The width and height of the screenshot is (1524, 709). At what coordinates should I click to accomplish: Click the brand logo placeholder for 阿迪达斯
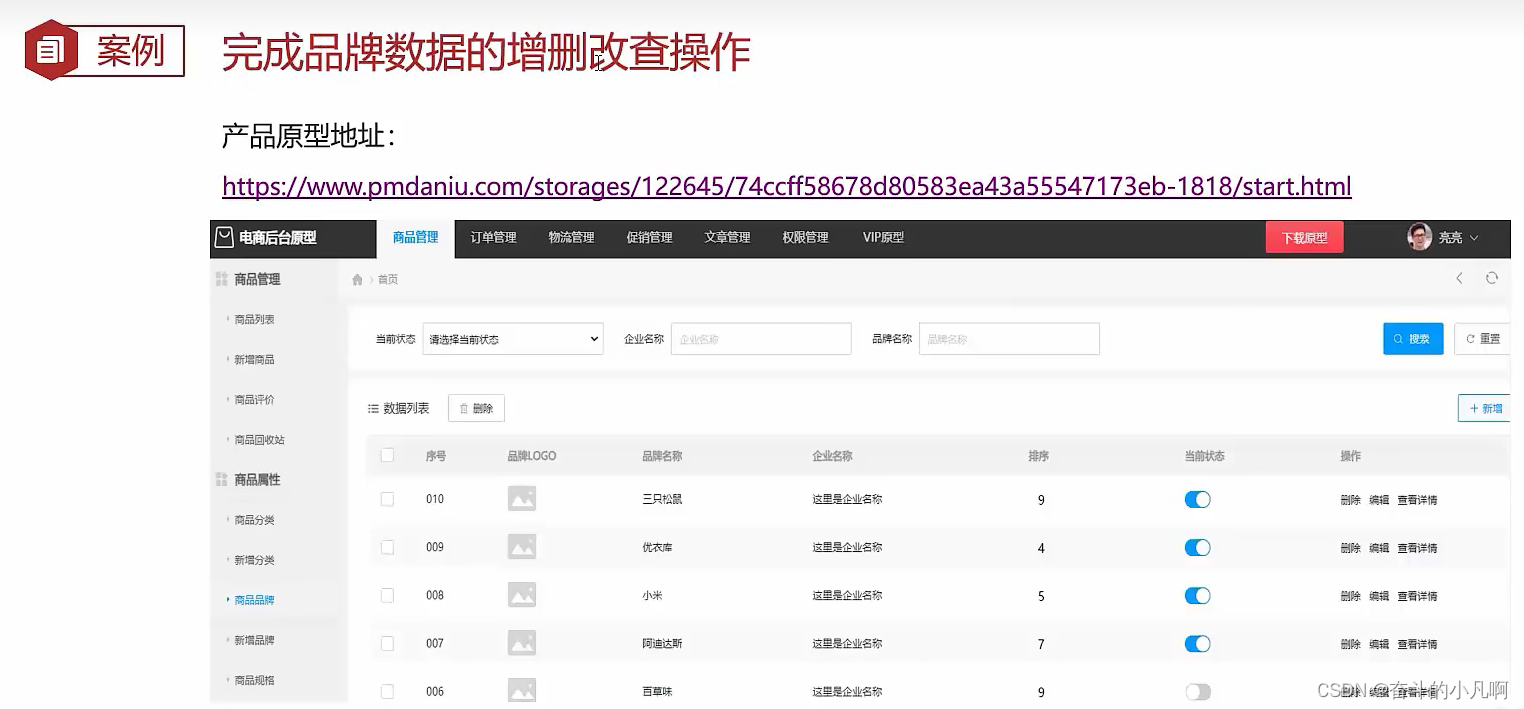click(x=522, y=642)
